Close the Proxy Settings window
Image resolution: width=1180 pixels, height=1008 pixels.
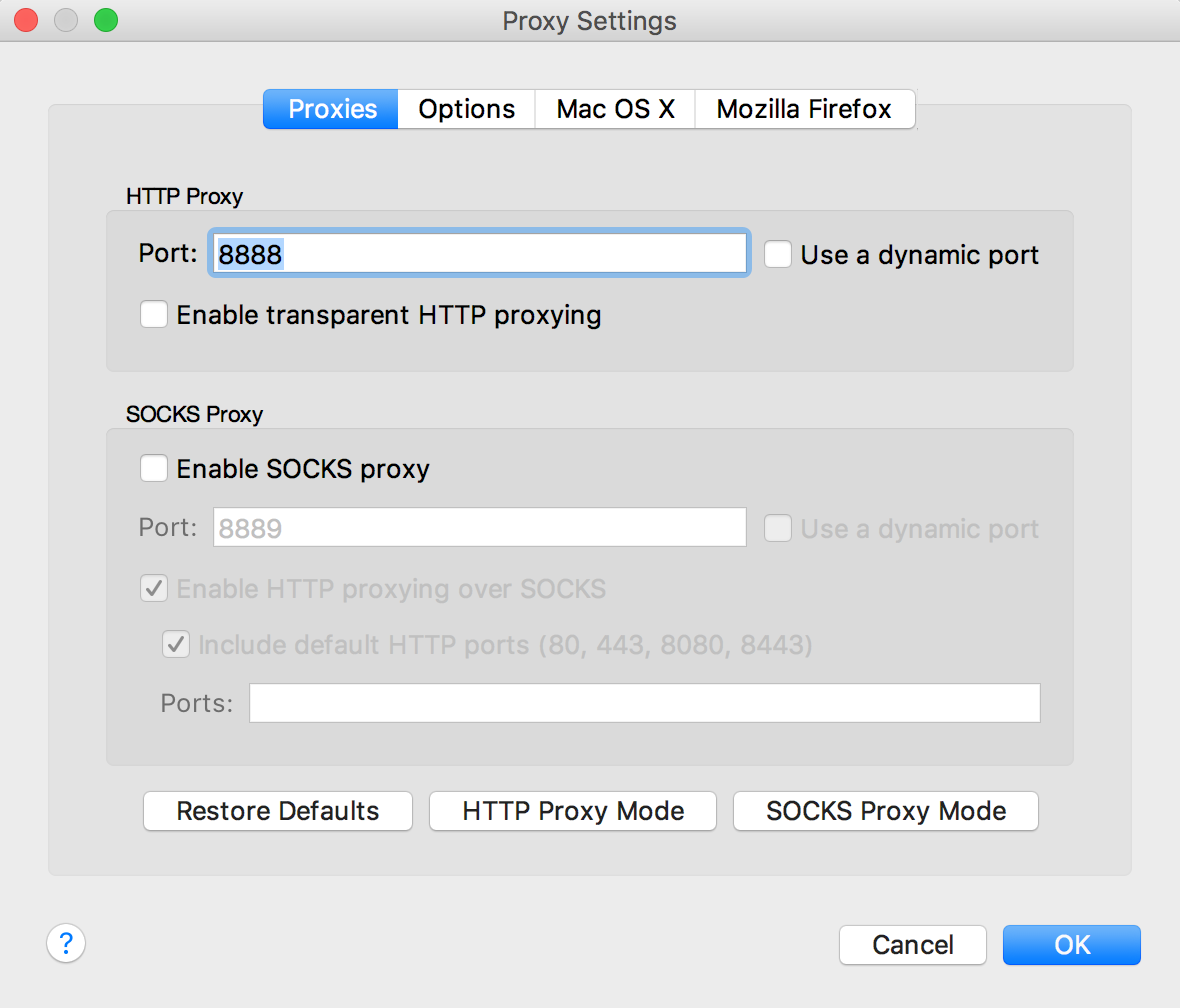26,20
